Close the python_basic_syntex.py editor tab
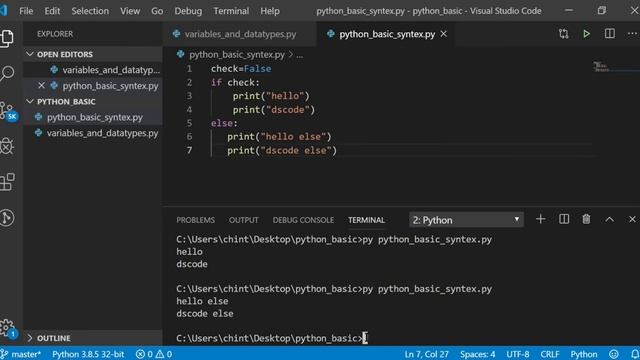 click(444, 34)
